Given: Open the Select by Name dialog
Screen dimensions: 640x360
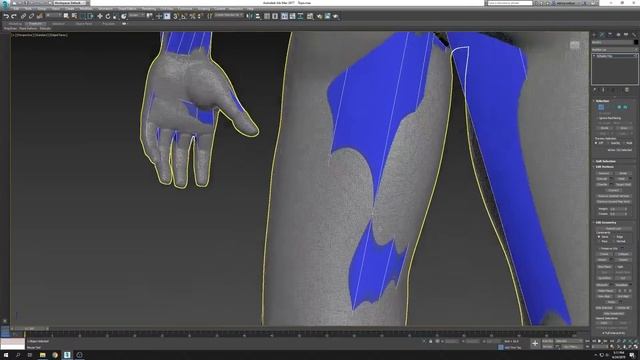Looking at the screenshot, I should [x=74, y=16].
